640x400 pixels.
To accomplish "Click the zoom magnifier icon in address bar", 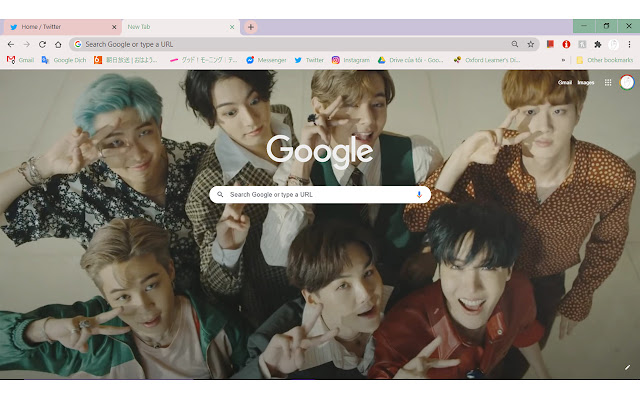I will [x=515, y=44].
